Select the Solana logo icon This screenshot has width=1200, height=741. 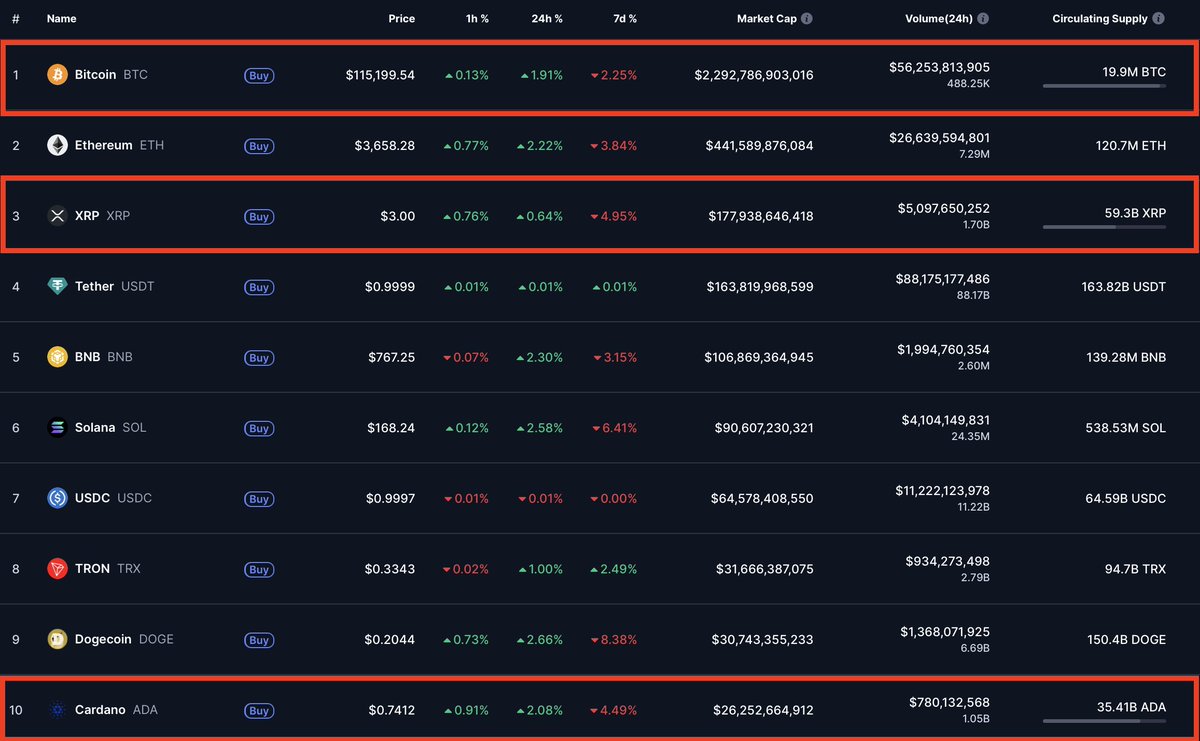(57, 428)
